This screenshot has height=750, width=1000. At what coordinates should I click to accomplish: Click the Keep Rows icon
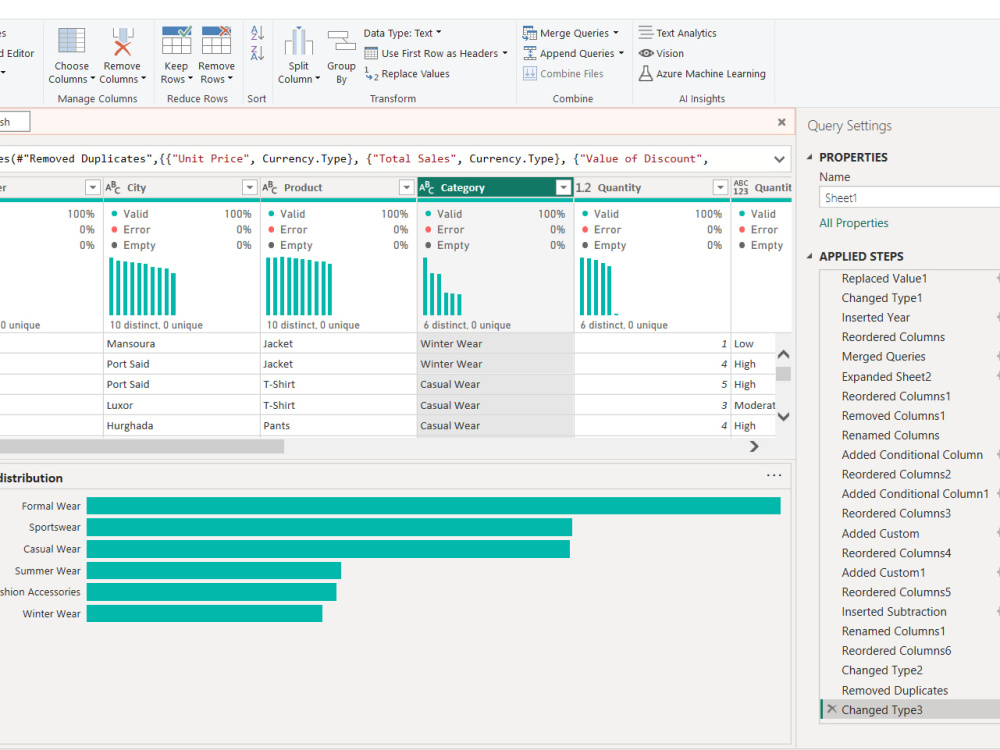176,40
